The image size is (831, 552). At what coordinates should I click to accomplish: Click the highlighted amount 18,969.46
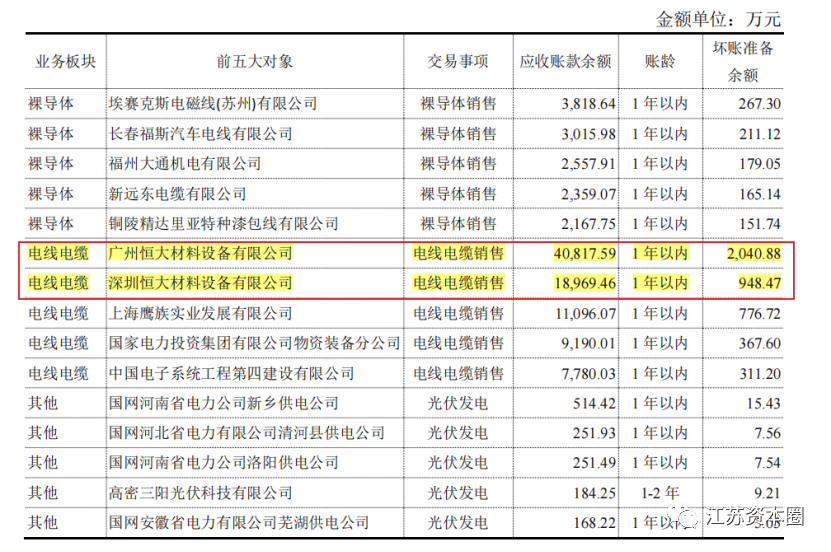coord(585,283)
